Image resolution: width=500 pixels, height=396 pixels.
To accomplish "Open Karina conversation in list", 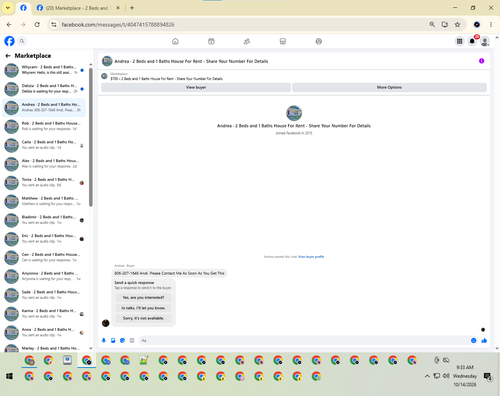I will point(44,314).
